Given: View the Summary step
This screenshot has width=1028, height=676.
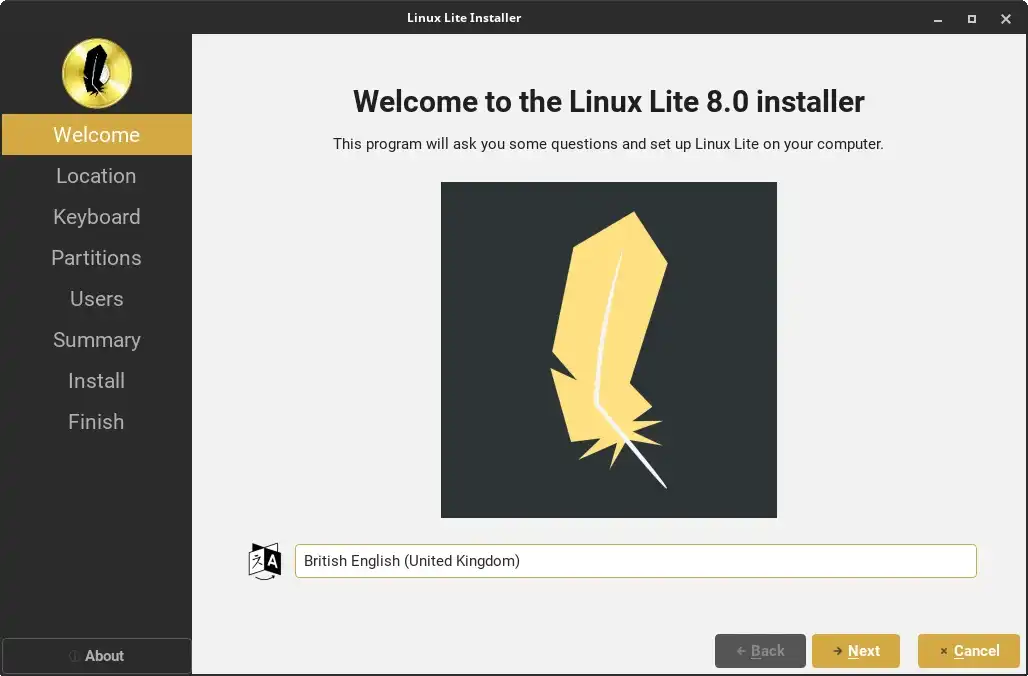Looking at the screenshot, I should pyautogui.click(x=97, y=340).
